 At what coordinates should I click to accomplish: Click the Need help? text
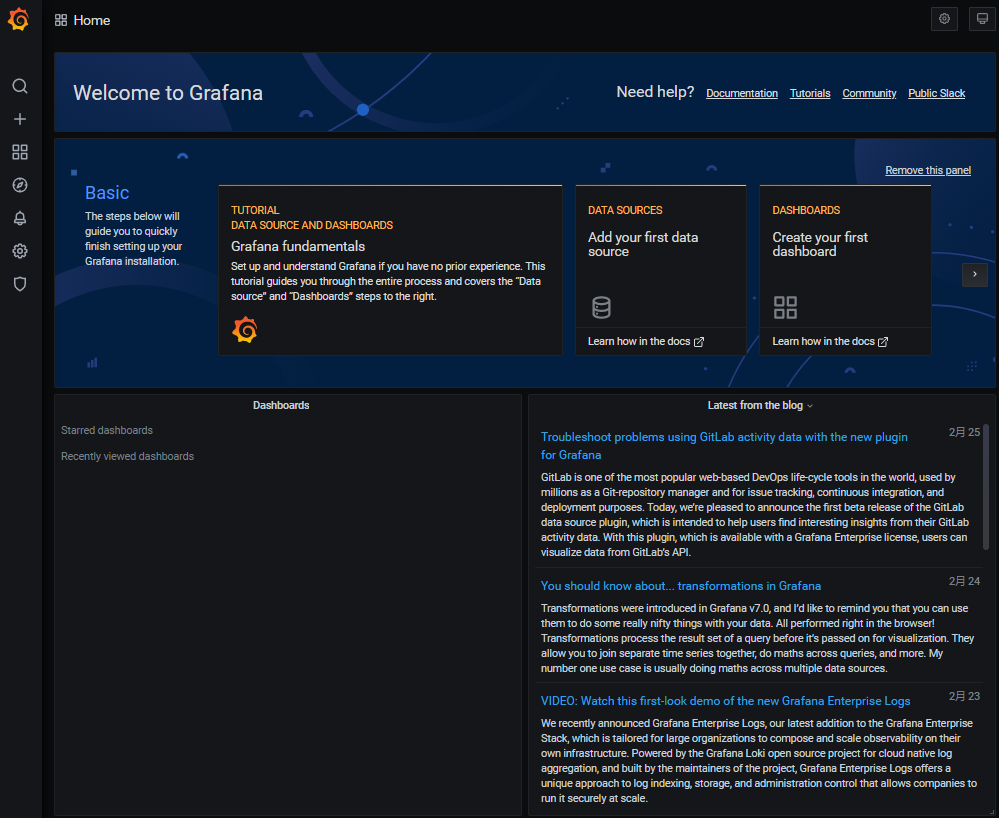[x=655, y=92]
